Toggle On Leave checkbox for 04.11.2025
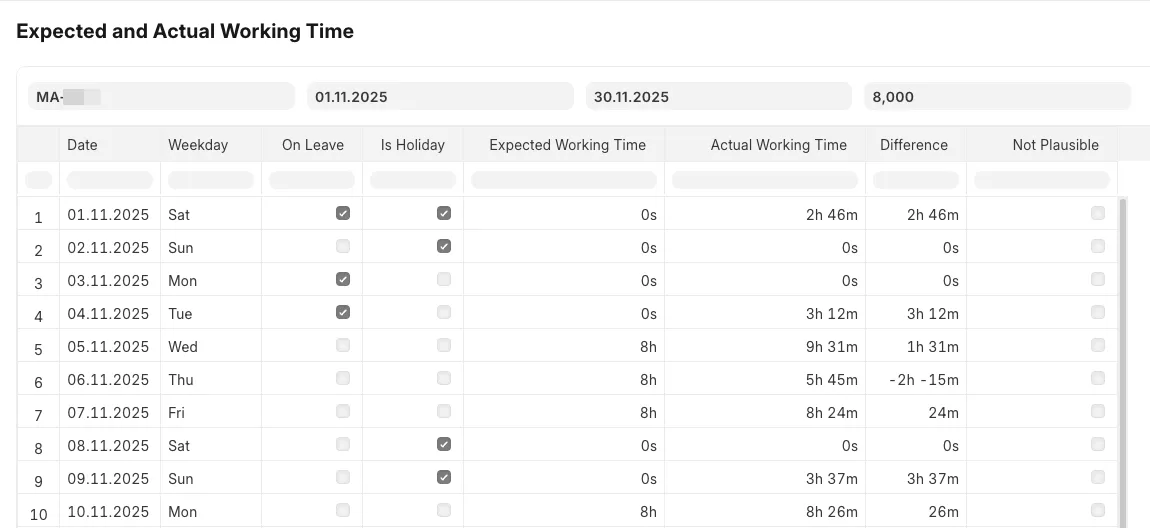 [343, 312]
